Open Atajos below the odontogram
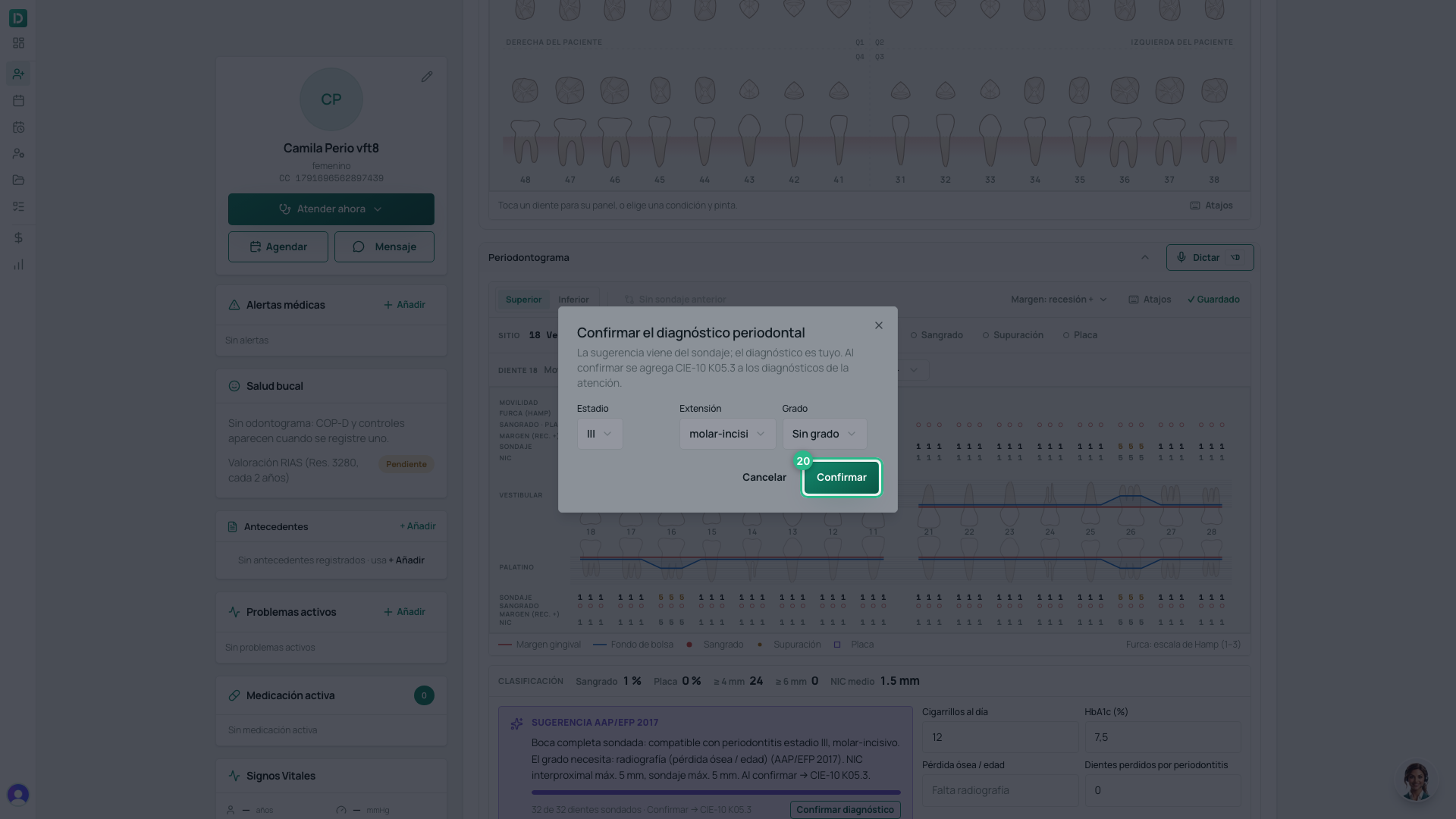Screen dimensions: 1456x819 (1211, 206)
